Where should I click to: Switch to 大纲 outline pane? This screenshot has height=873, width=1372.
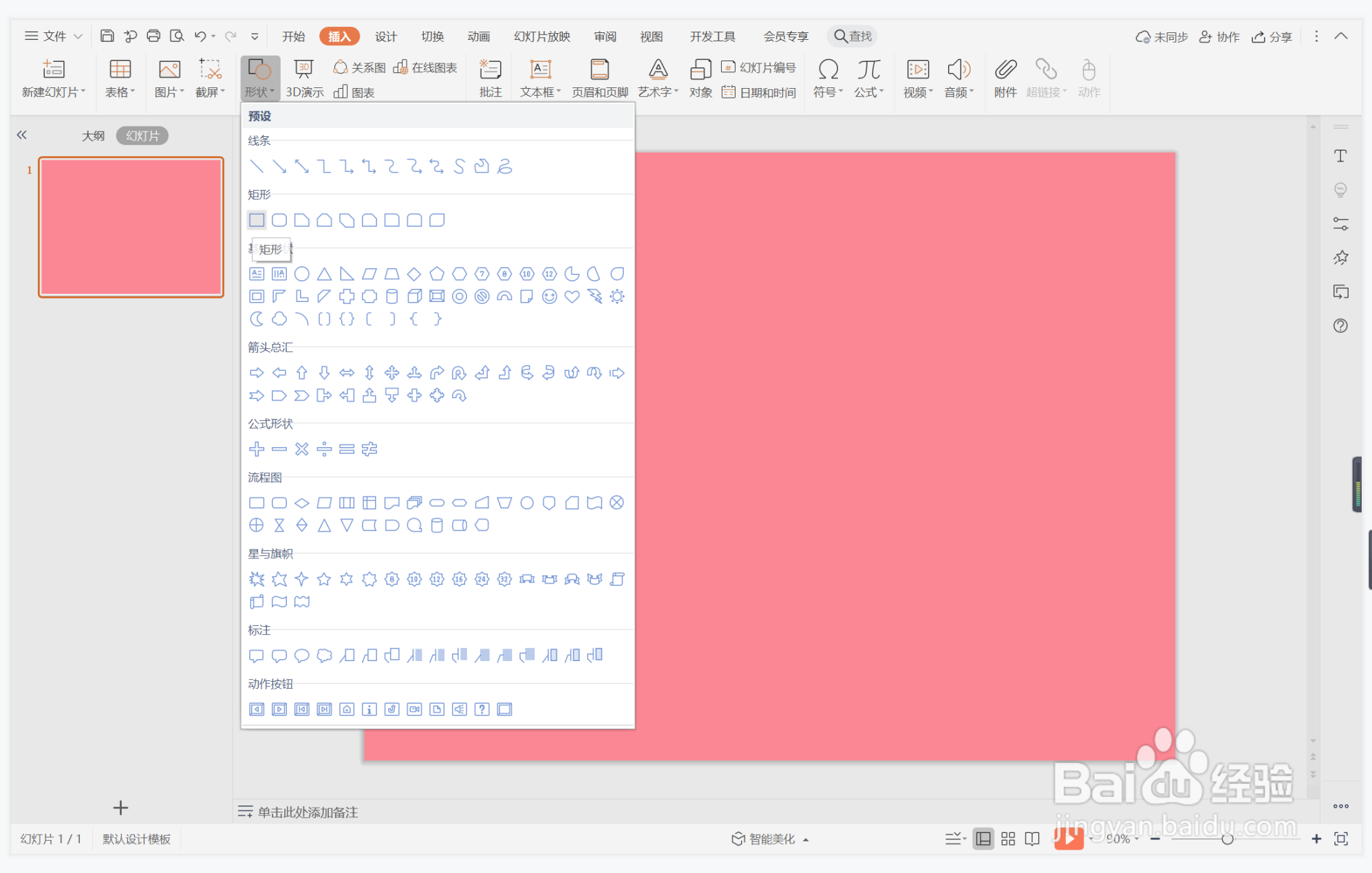93,136
